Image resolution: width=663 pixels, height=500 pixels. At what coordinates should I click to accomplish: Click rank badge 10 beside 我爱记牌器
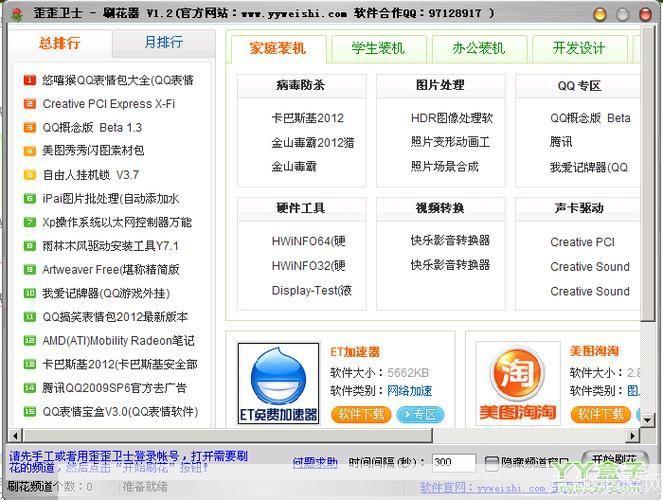coord(30,293)
